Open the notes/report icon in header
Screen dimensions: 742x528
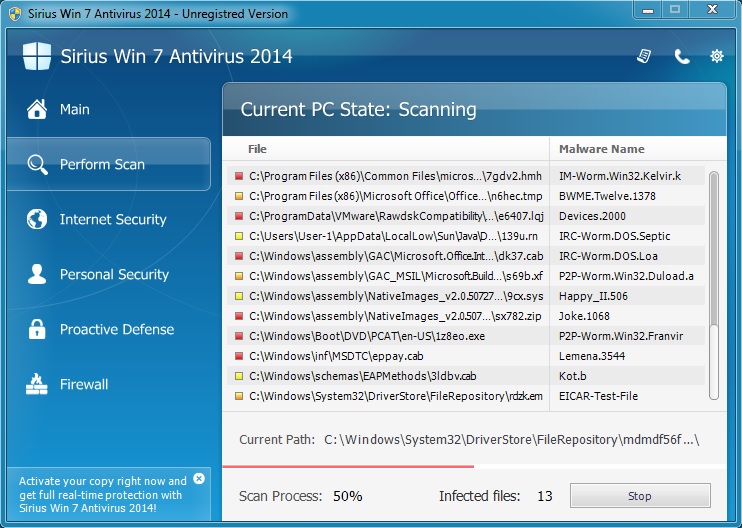tap(644, 56)
